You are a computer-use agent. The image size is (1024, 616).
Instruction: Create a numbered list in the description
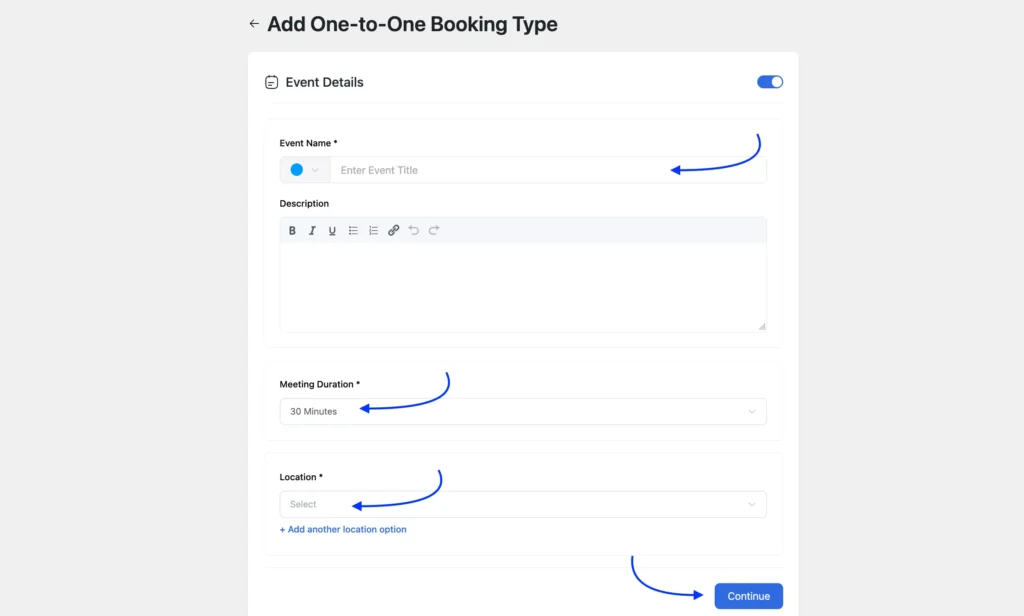(x=373, y=230)
